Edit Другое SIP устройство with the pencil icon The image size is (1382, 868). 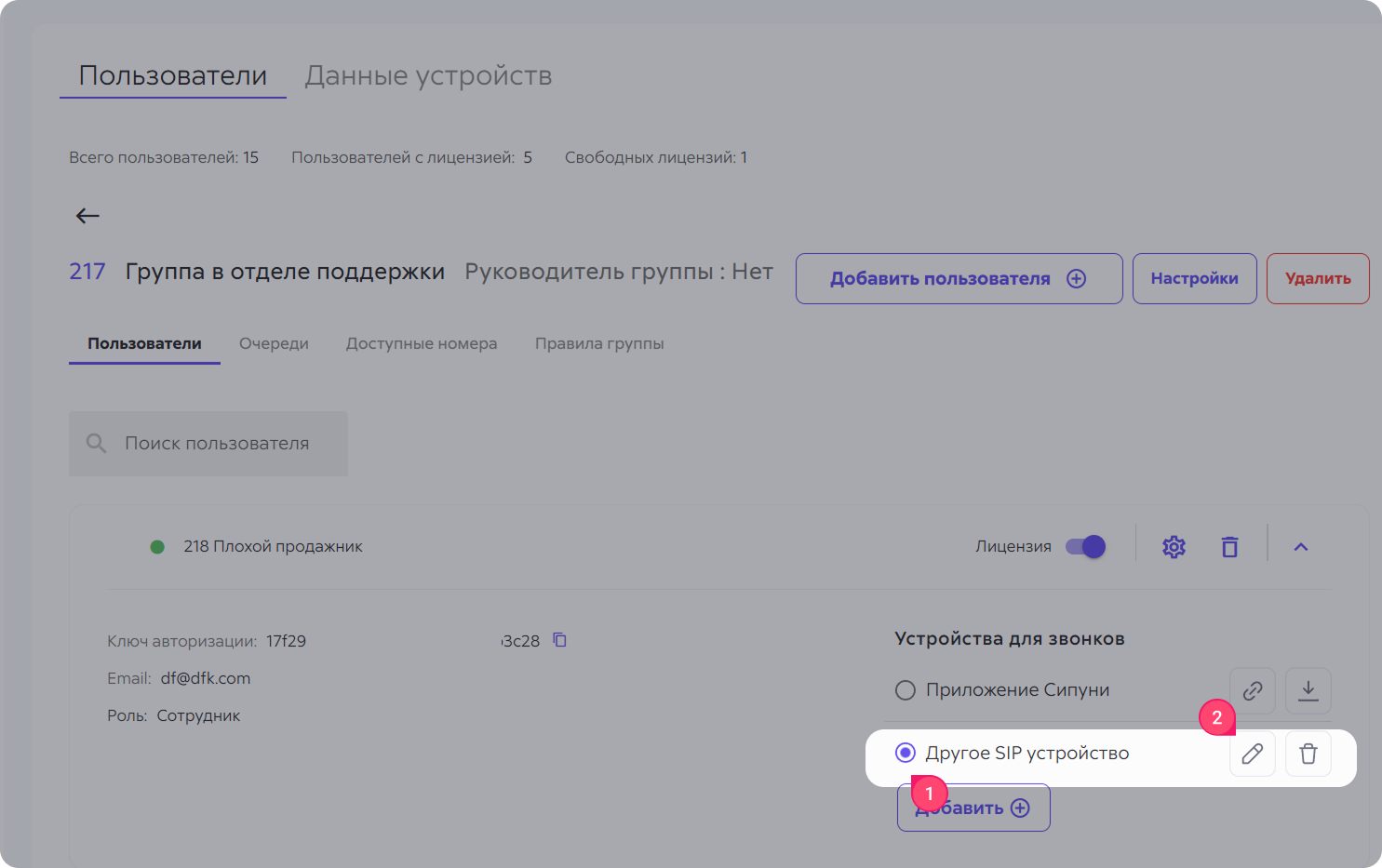pos(1253,754)
